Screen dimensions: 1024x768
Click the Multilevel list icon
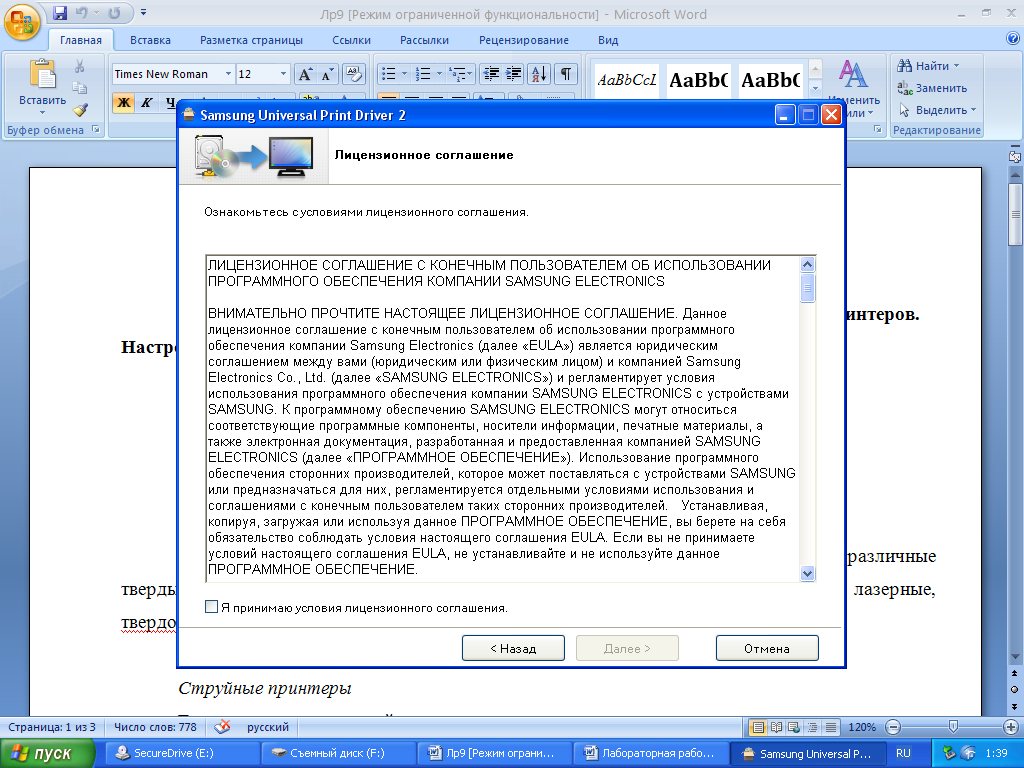(x=457, y=74)
